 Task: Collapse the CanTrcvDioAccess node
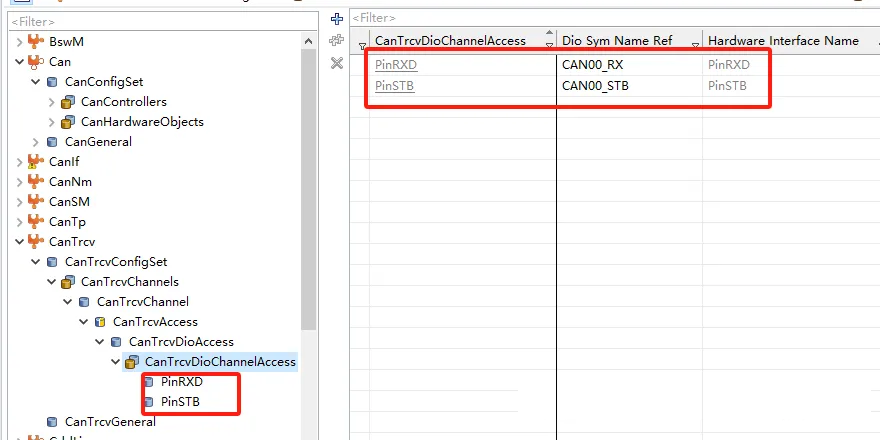[99, 342]
